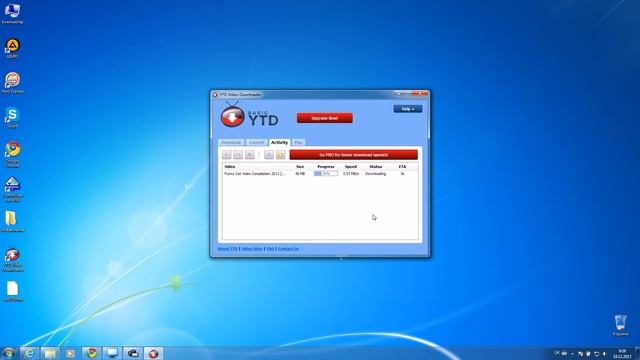Open Google Chrome from the taskbar
This screenshot has width=640, height=360.
(x=91, y=353)
